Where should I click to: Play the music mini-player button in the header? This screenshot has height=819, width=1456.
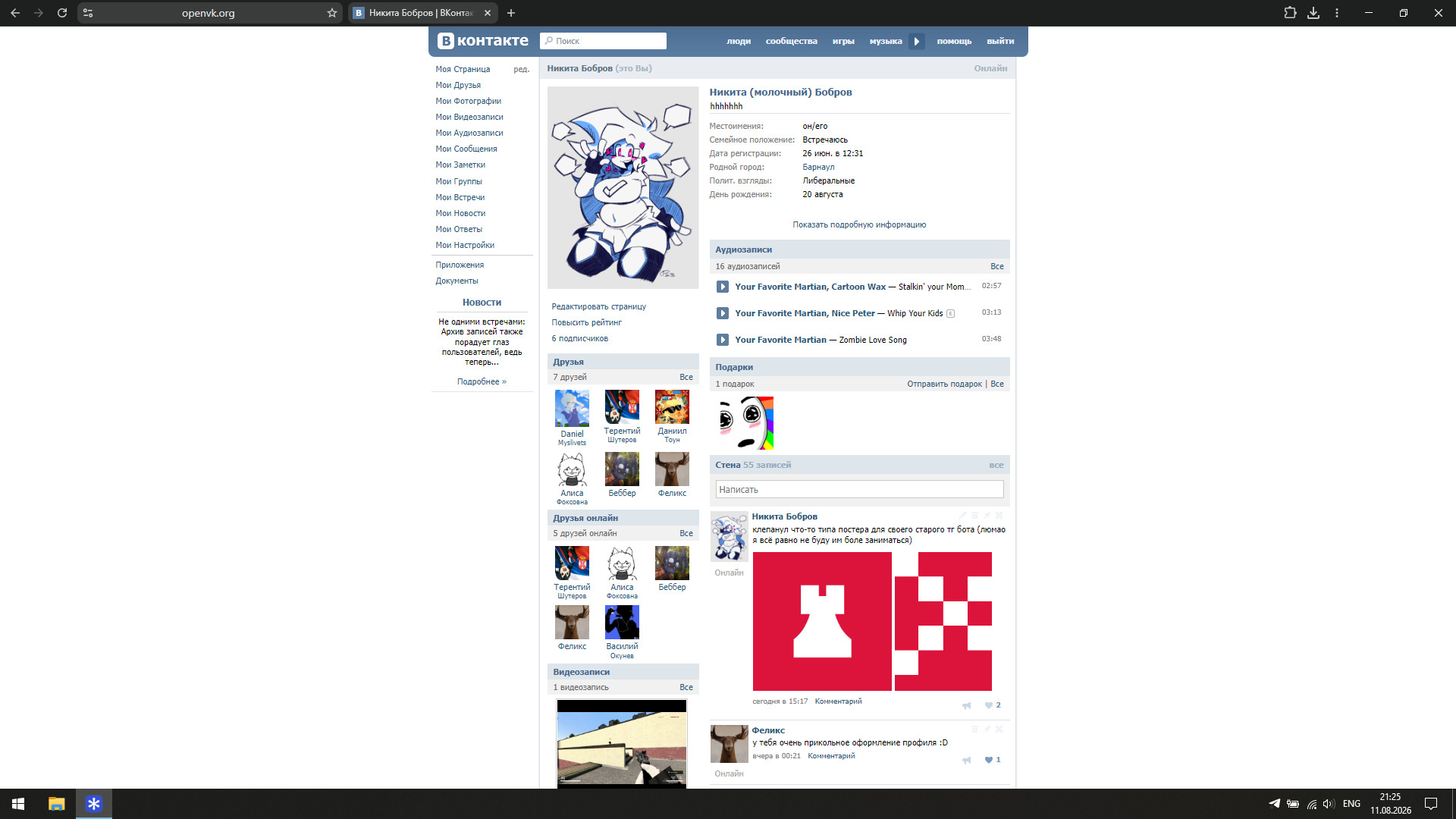click(x=917, y=42)
